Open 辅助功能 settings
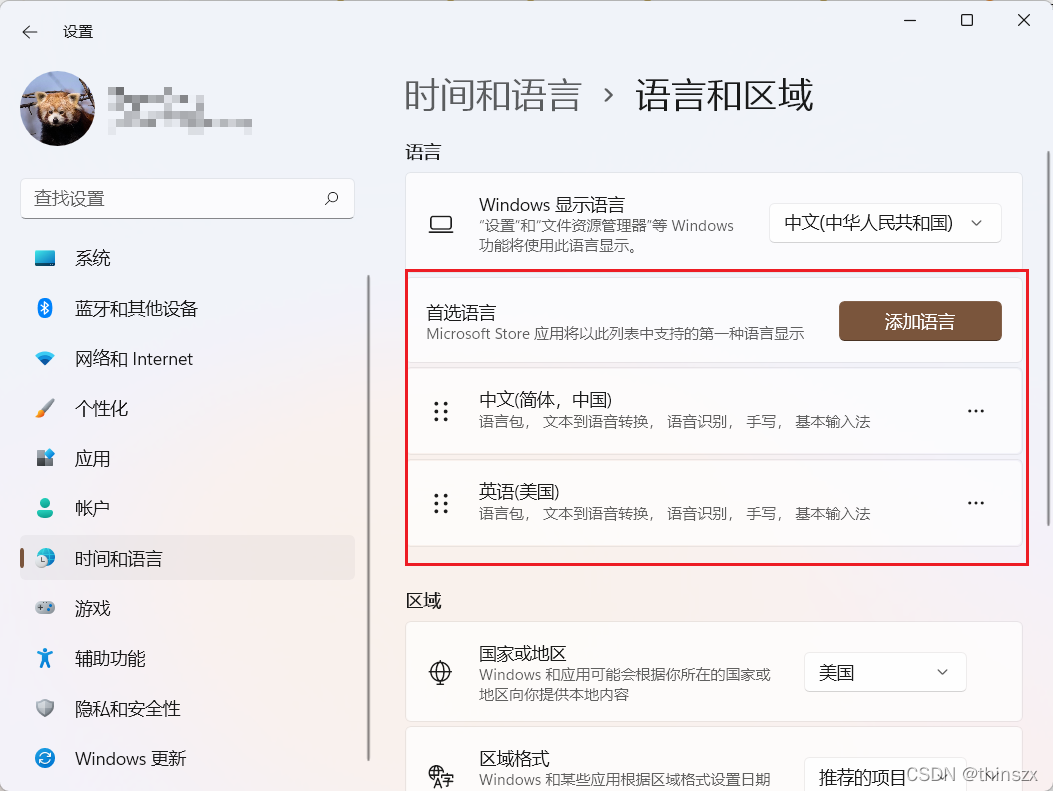 [187, 658]
